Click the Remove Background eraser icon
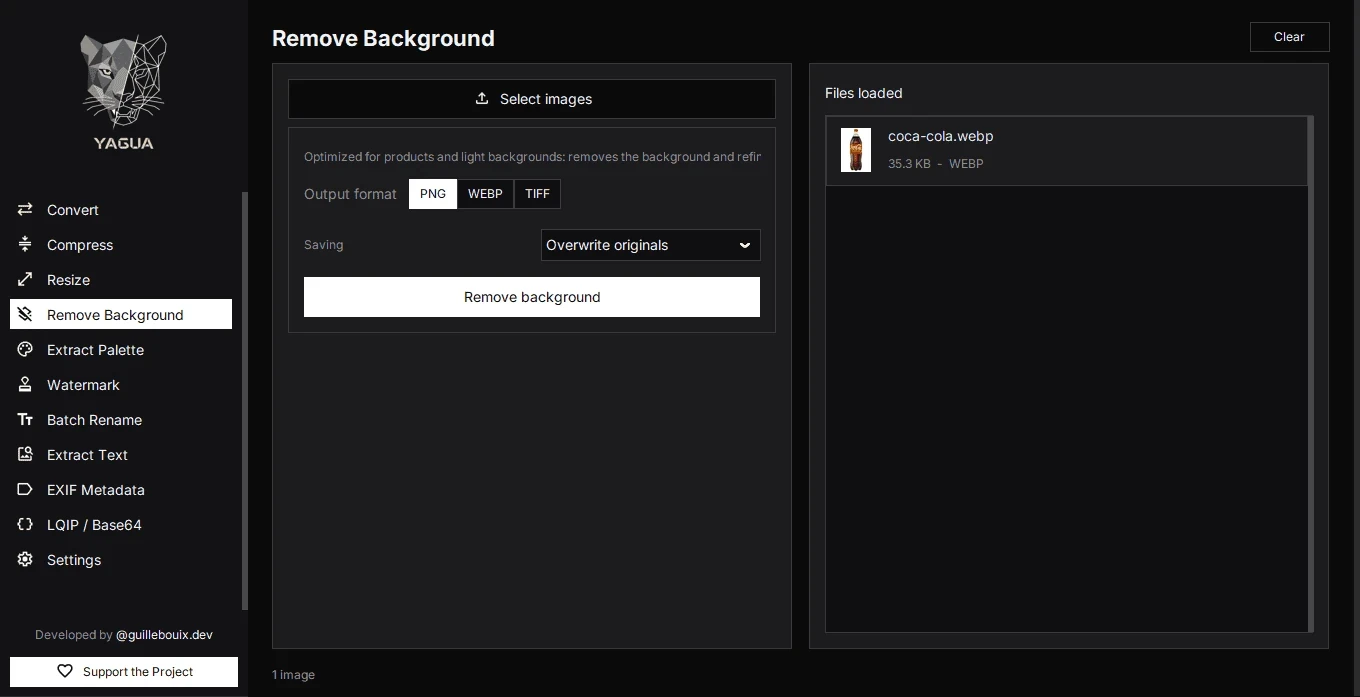 pos(25,315)
